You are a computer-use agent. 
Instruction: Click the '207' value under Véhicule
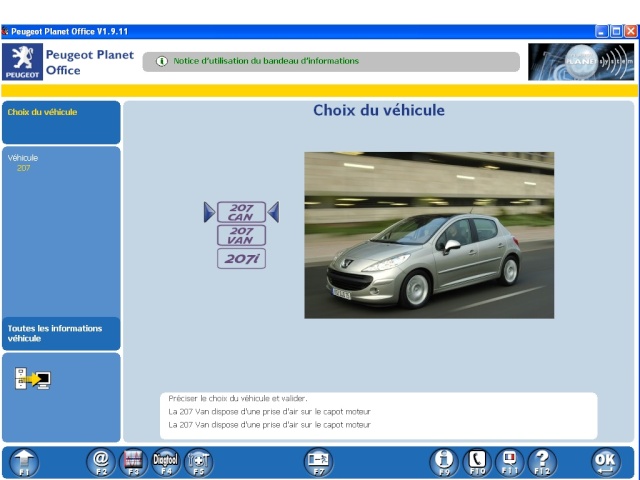(23, 168)
